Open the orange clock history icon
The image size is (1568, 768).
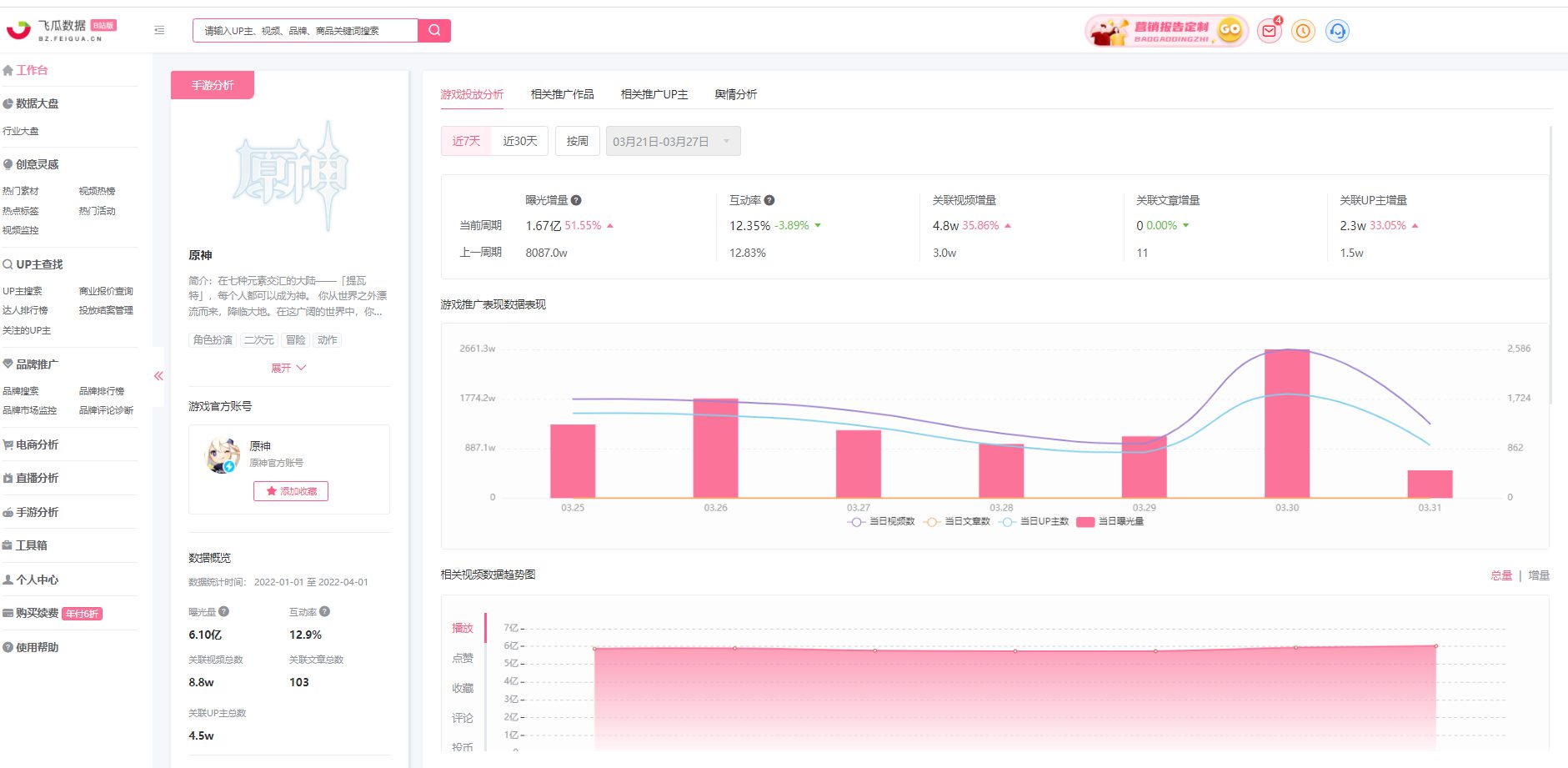click(1303, 31)
